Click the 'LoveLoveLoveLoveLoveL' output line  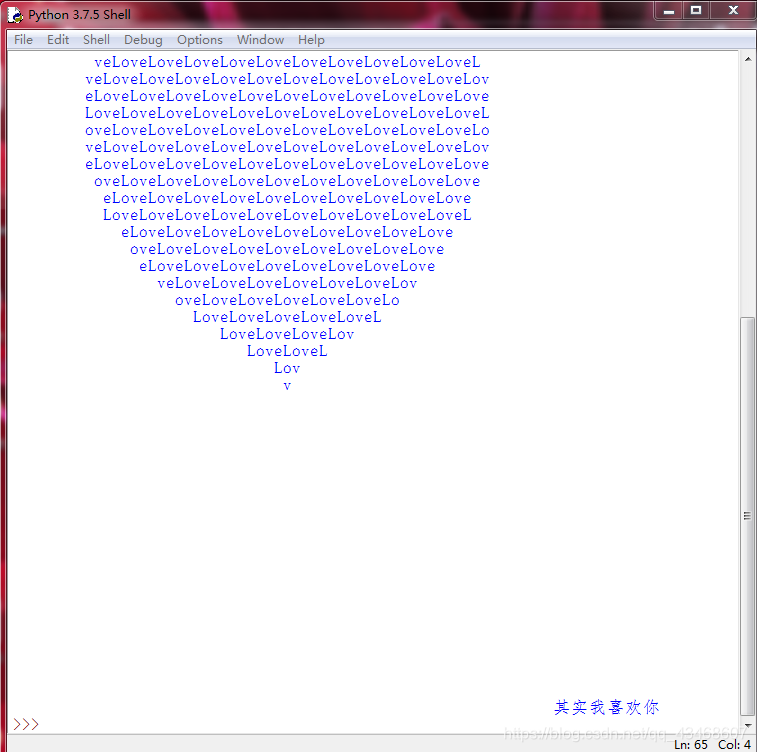coord(287,317)
